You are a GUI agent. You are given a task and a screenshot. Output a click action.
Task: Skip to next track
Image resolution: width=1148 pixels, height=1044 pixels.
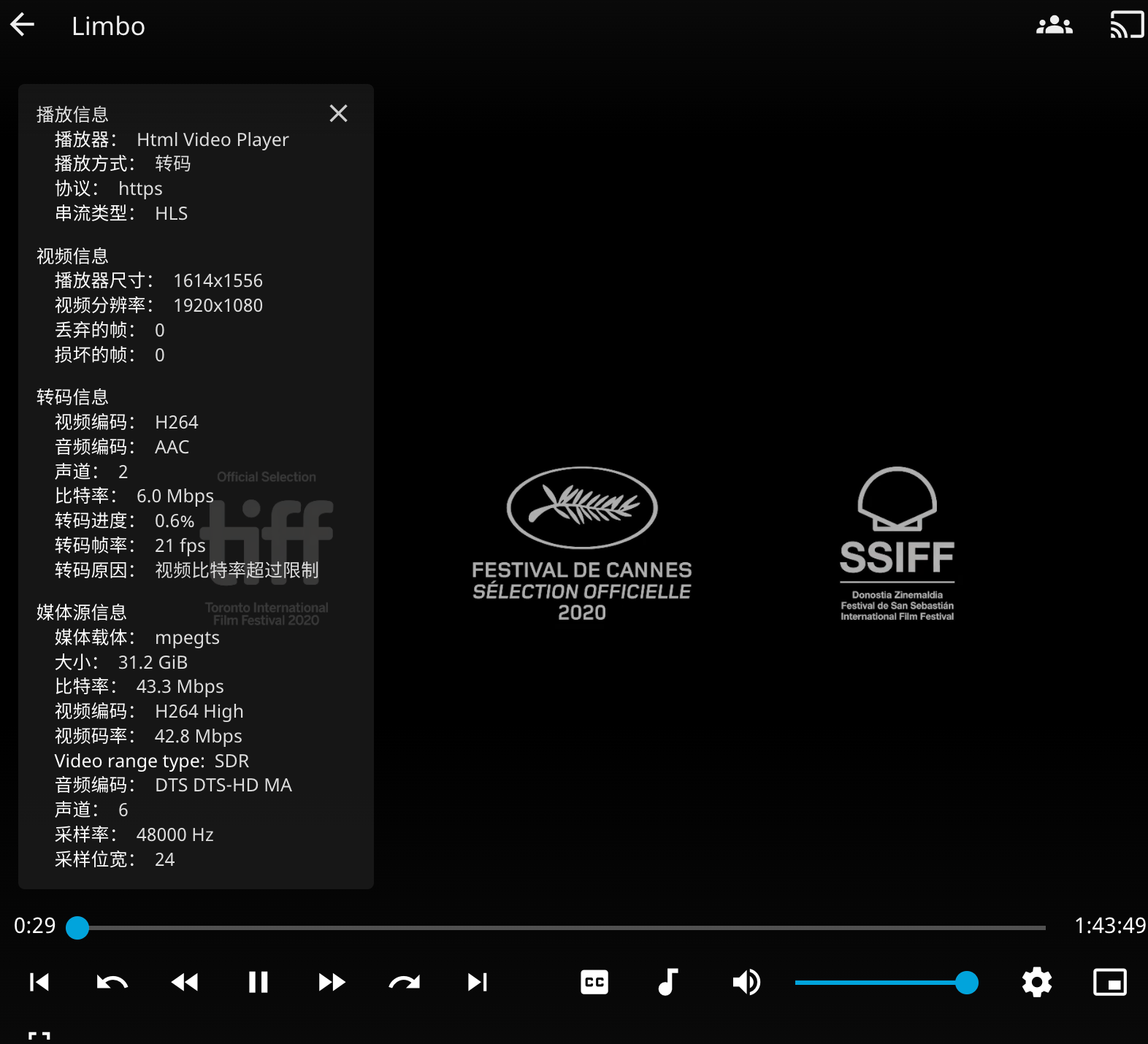pos(478,982)
